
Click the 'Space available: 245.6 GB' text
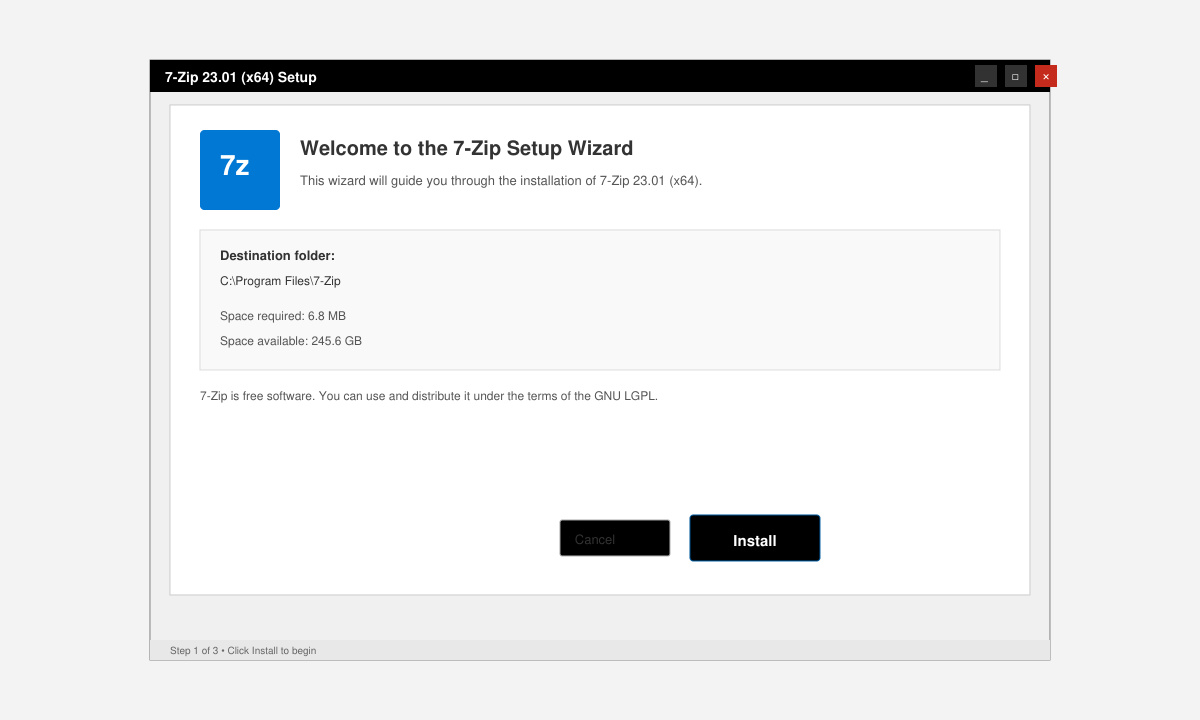click(x=291, y=341)
